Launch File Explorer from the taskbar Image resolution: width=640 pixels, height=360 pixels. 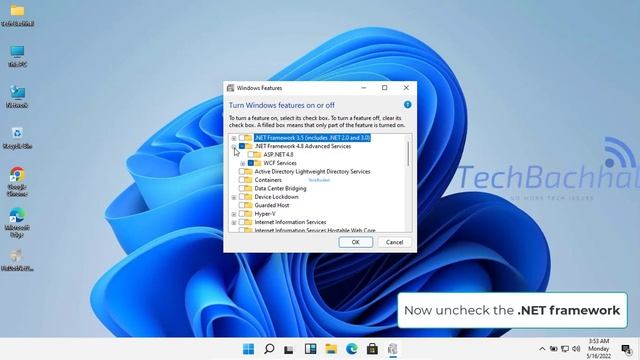tap(331, 349)
